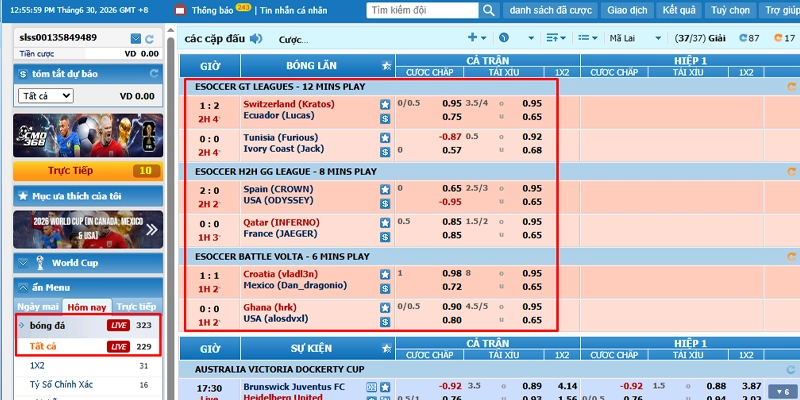Click the Thông báo notification icon

point(180,10)
